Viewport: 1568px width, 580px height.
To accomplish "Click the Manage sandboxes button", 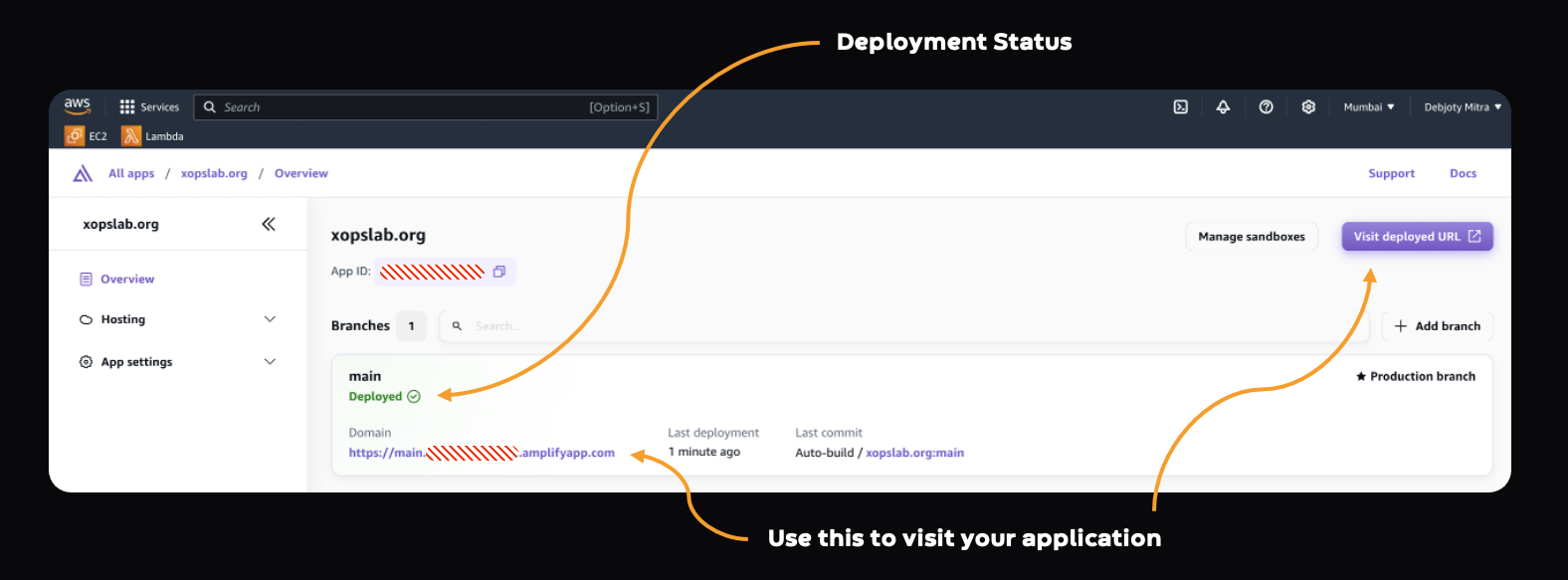I will [x=1252, y=237].
